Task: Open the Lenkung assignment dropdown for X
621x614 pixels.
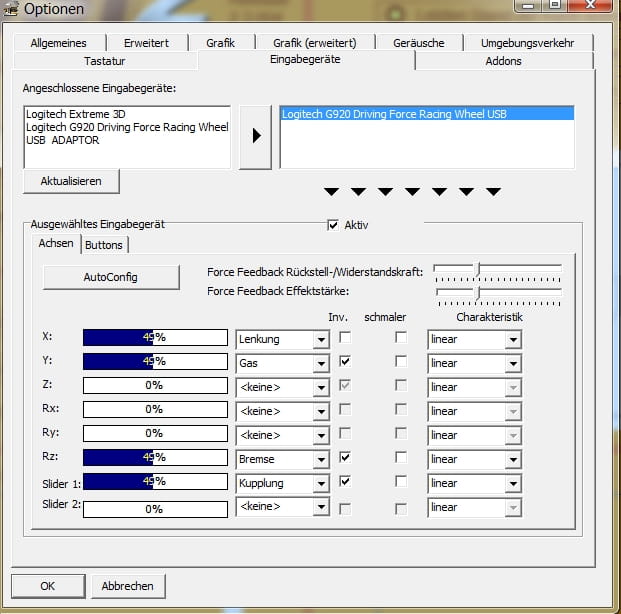Action: [281, 339]
